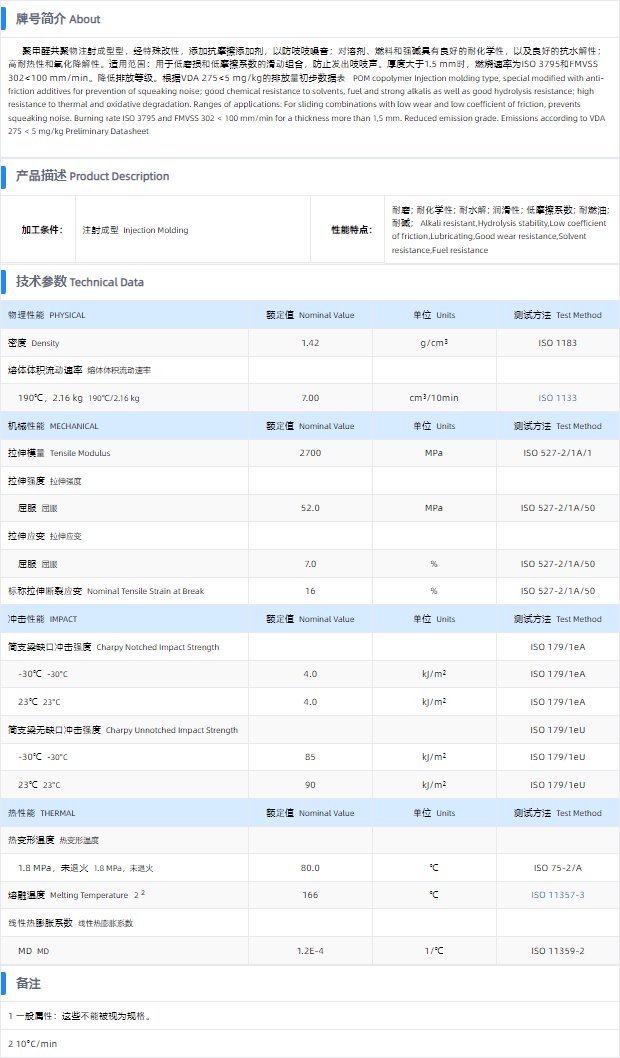Select the melt flow value 7.00
Viewport: 620px width, 1058px height.
point(310,398)
